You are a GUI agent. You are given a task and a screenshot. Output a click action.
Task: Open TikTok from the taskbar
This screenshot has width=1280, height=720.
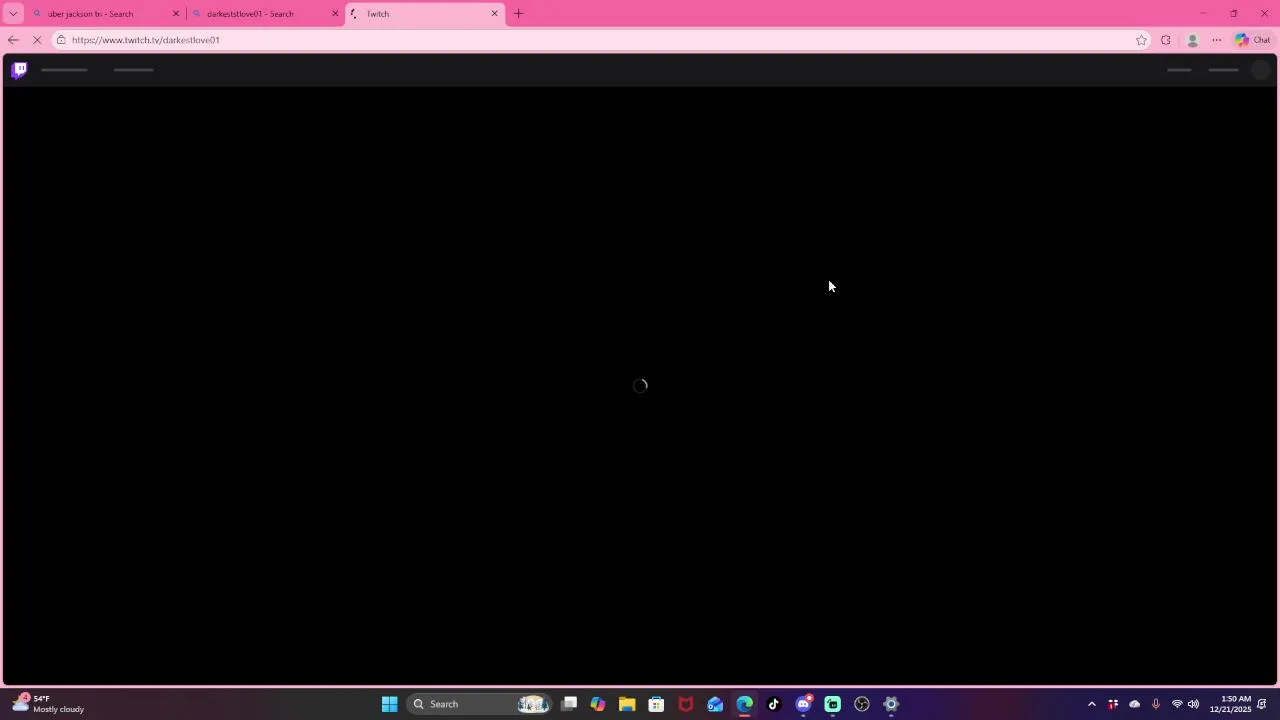774,704
